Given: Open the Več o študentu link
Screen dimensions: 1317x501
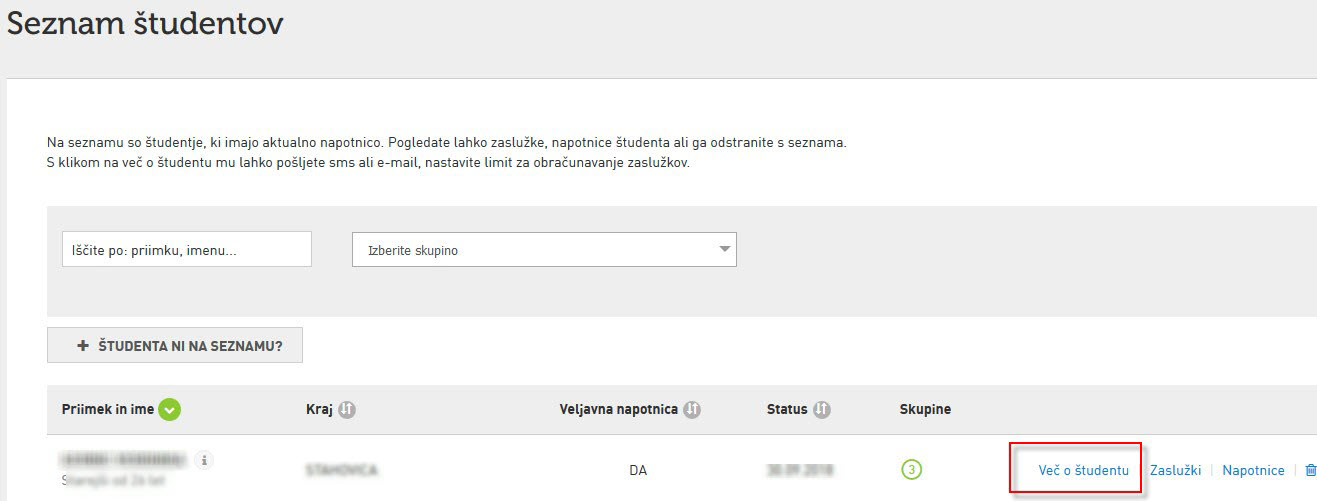Looking at the screenshot, I should (1084, 470).
